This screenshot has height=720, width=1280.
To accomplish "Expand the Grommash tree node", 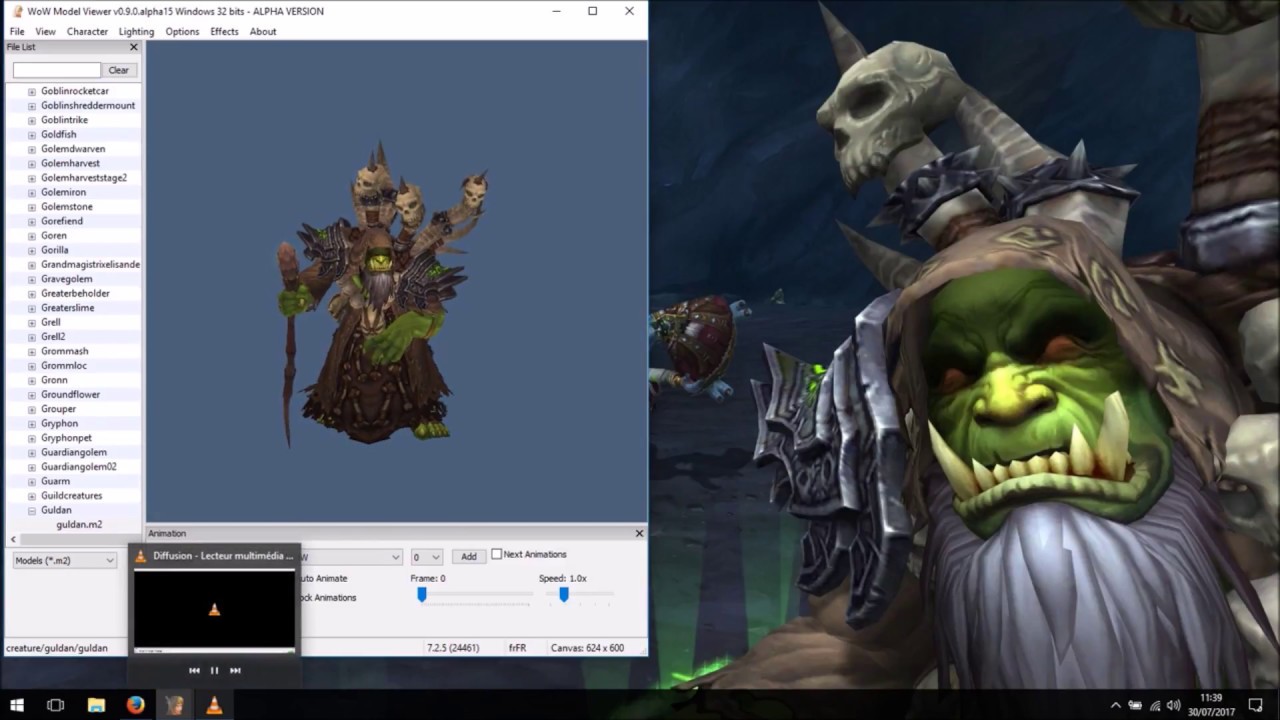I will coord(32,352).
